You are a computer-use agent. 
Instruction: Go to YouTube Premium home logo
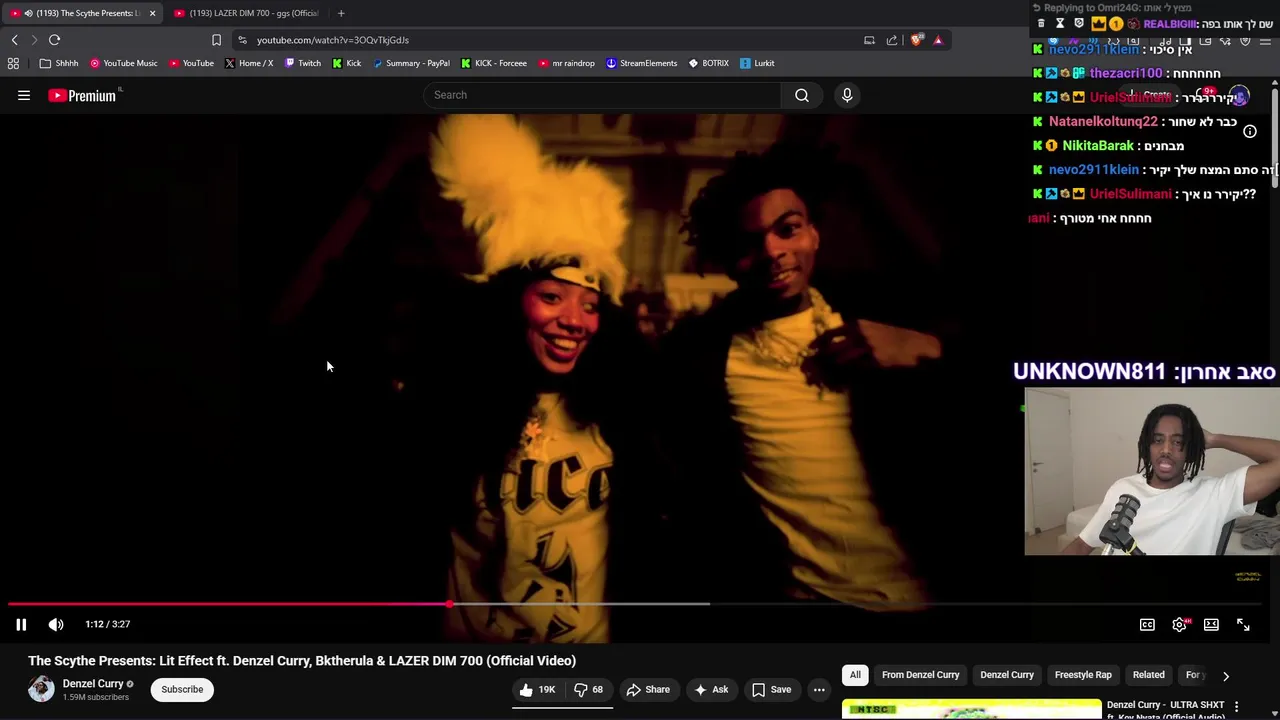point(82,95)
